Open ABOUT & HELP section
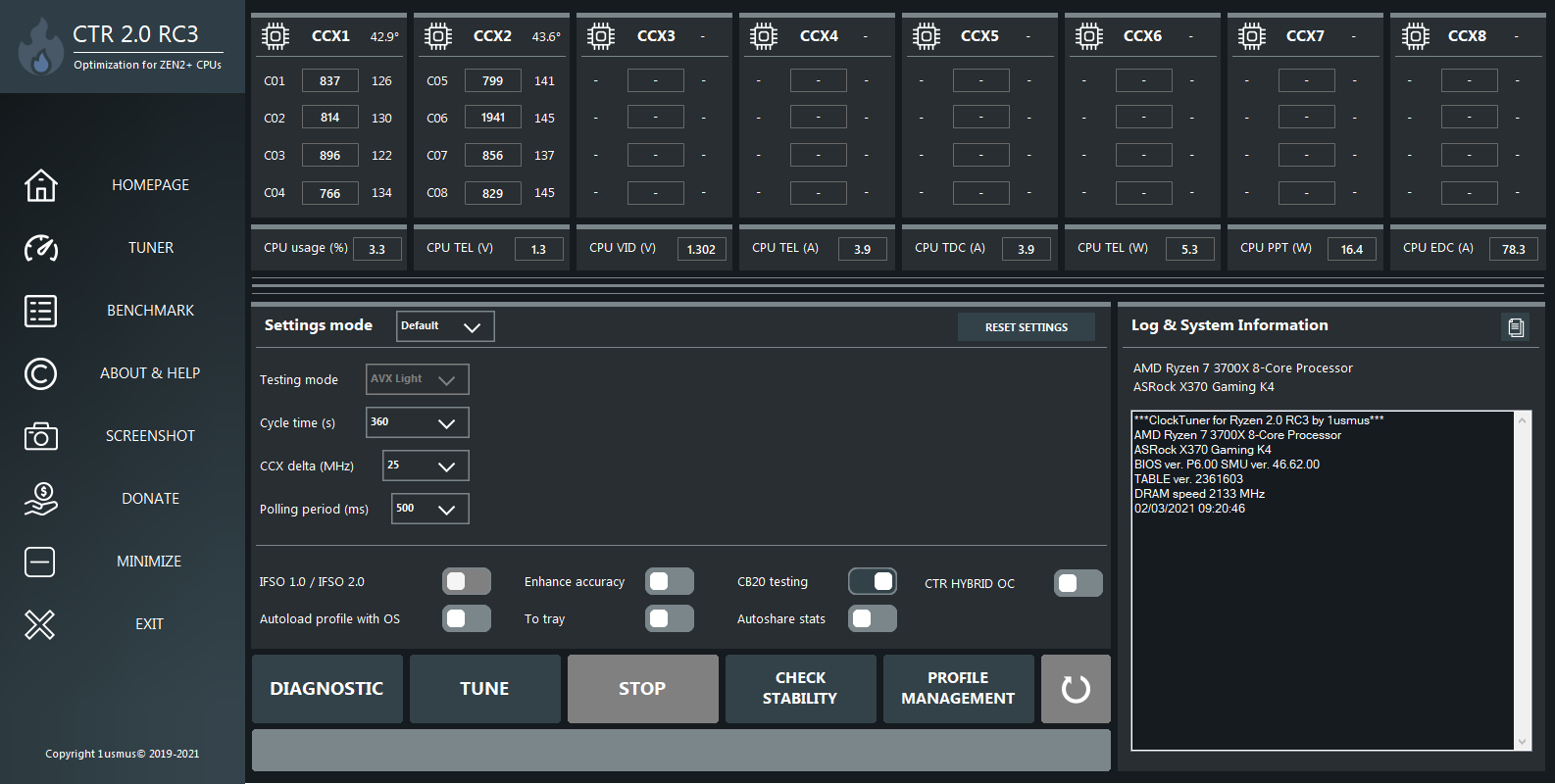 pyautogui.click(x=150, y=373)
